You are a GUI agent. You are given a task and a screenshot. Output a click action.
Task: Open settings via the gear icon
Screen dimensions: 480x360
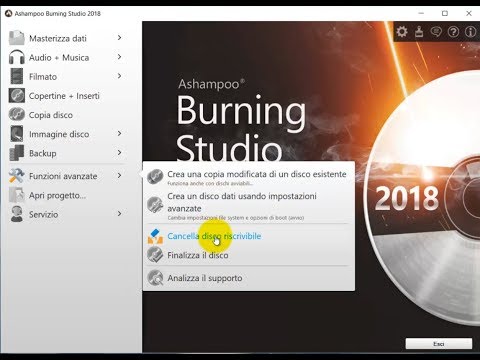402,32
